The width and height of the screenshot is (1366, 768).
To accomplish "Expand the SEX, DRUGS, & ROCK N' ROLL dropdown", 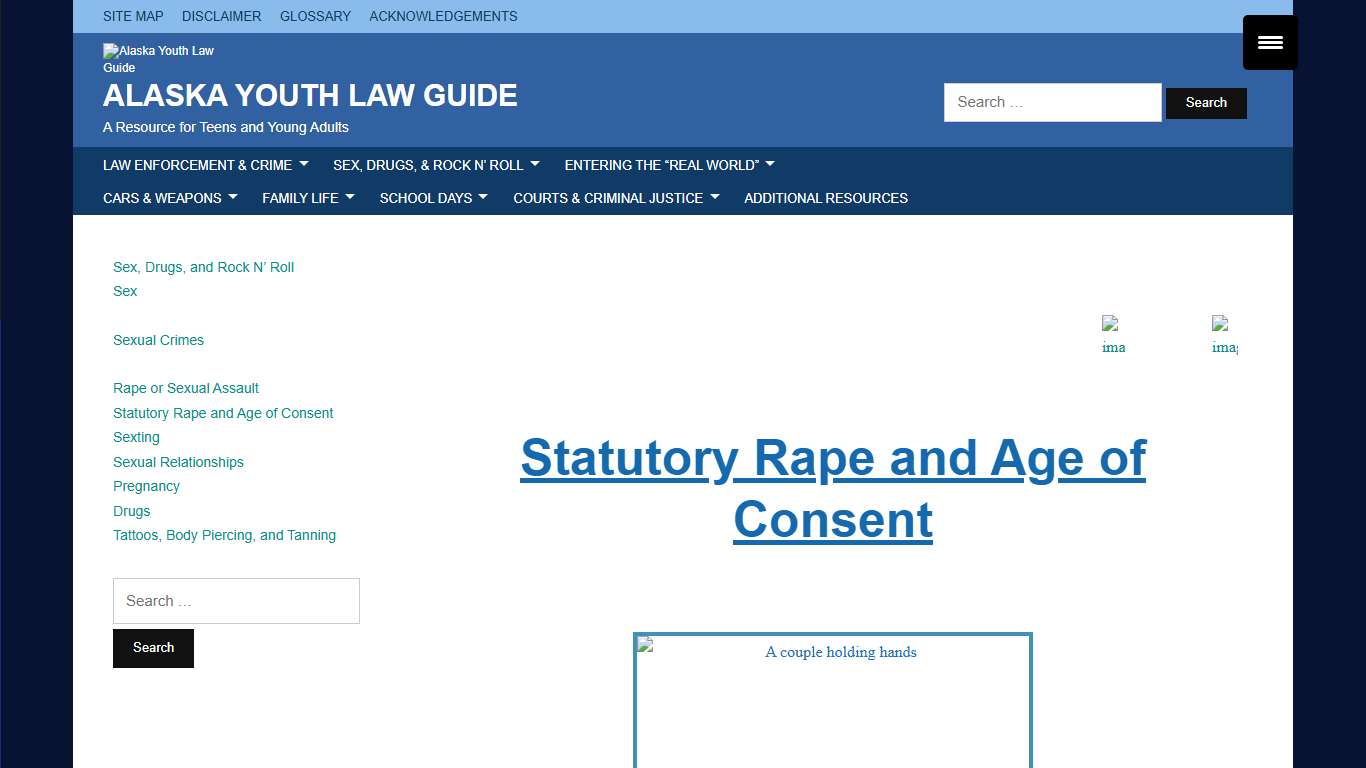I will pos(429,164).
